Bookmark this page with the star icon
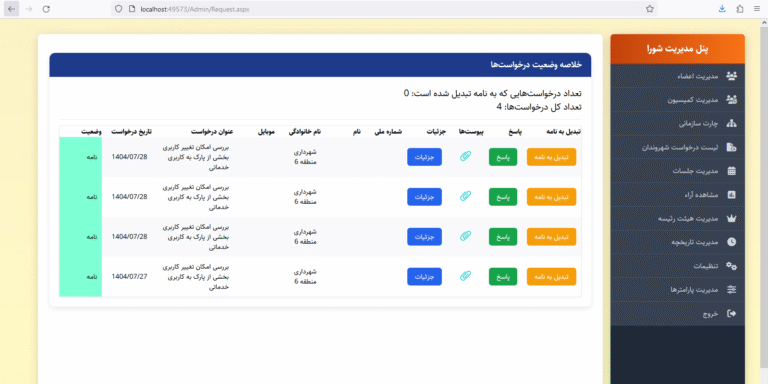Viewport: 768px width, 384px height. [x=649, y=9]
